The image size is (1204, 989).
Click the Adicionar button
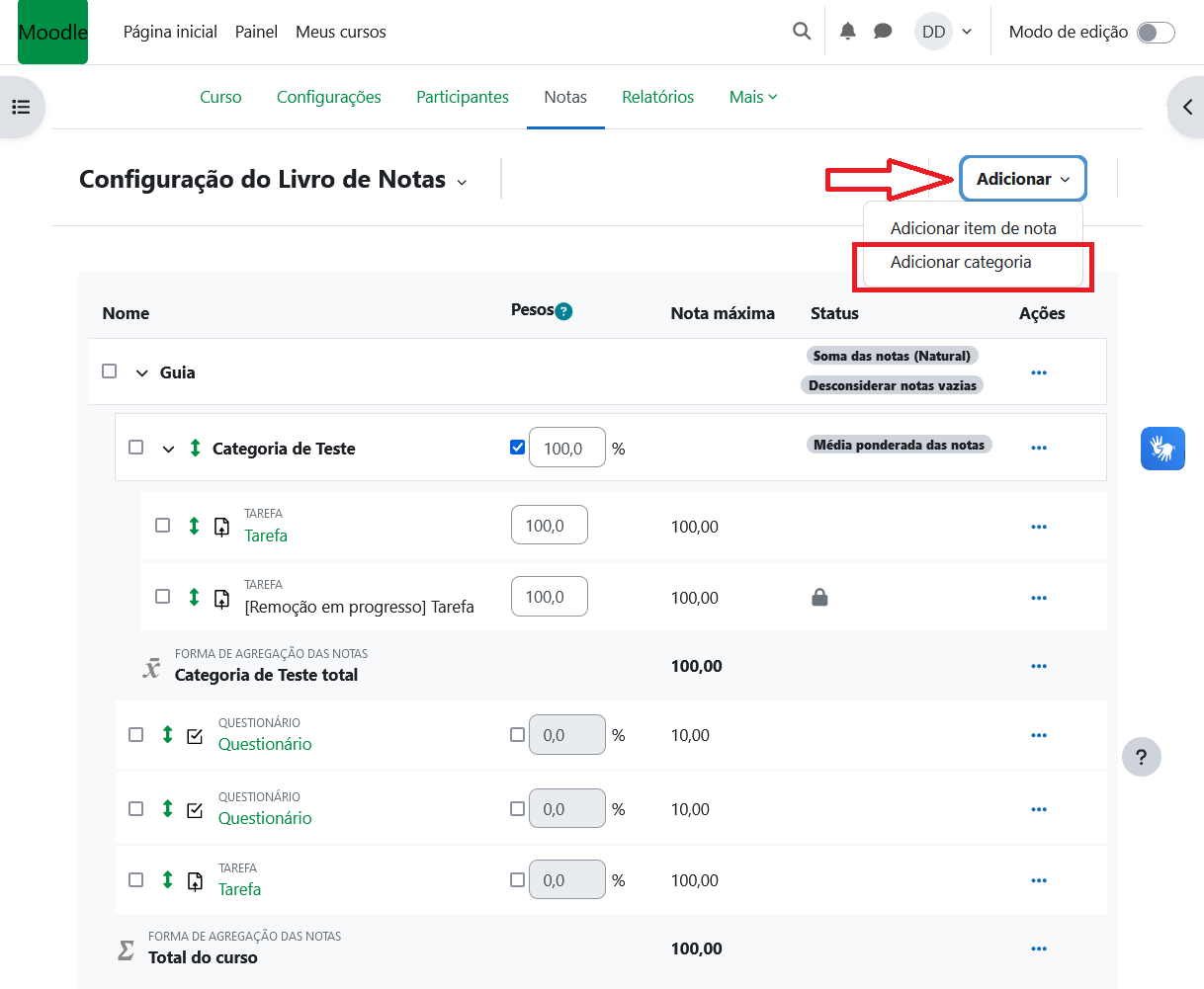(1022, 179)
